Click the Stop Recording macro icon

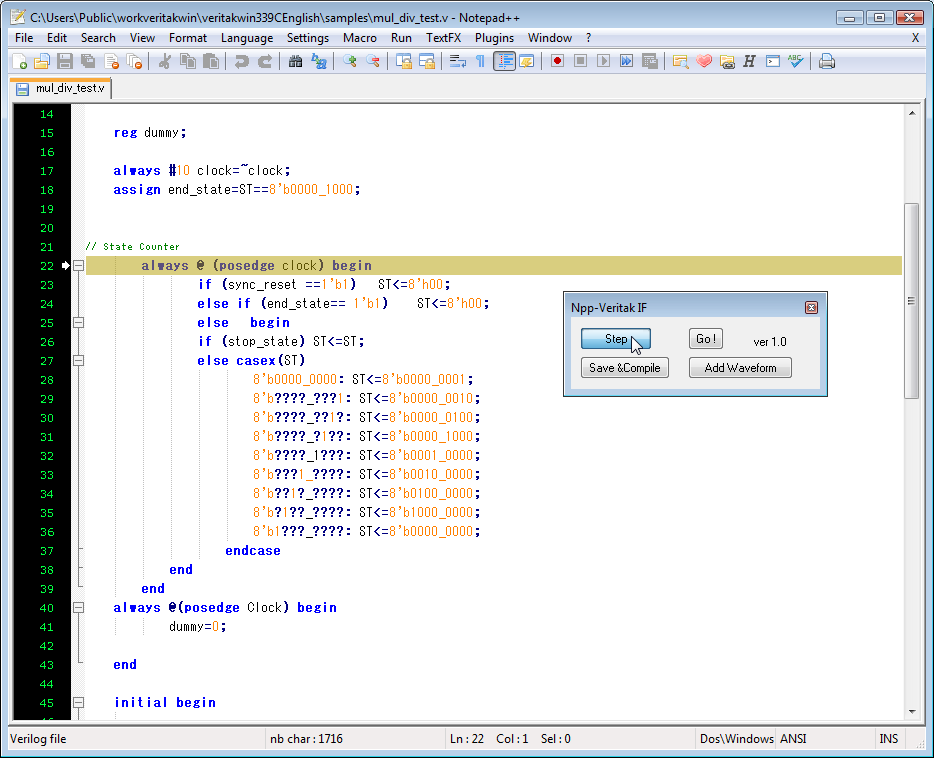pyautogui.click(x=580, y=61)
